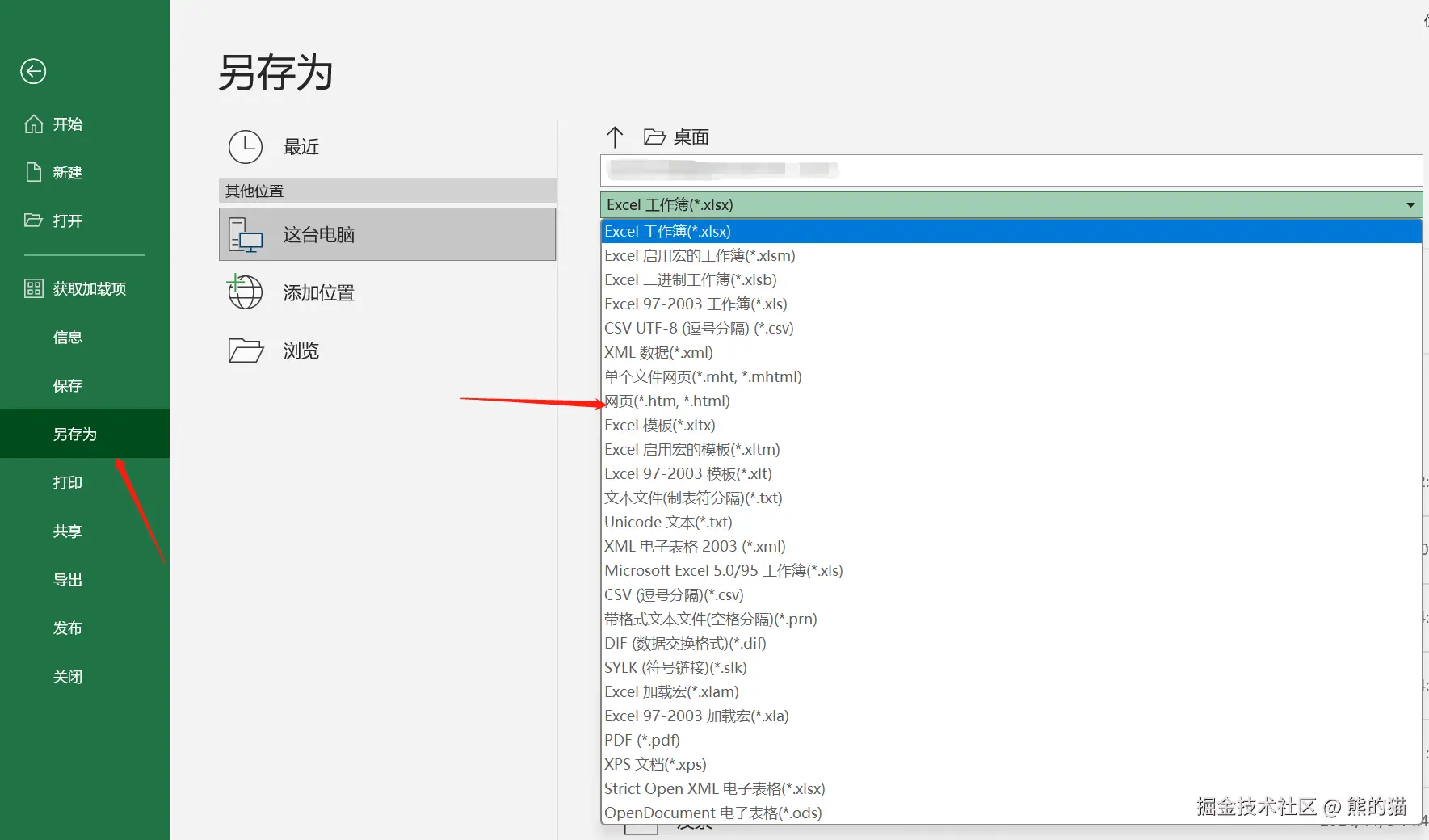This screenshot has width=1429, height=840.
Task: Select CSV (逗号分隔)(*.csv) format
Action: point(1011,594)
